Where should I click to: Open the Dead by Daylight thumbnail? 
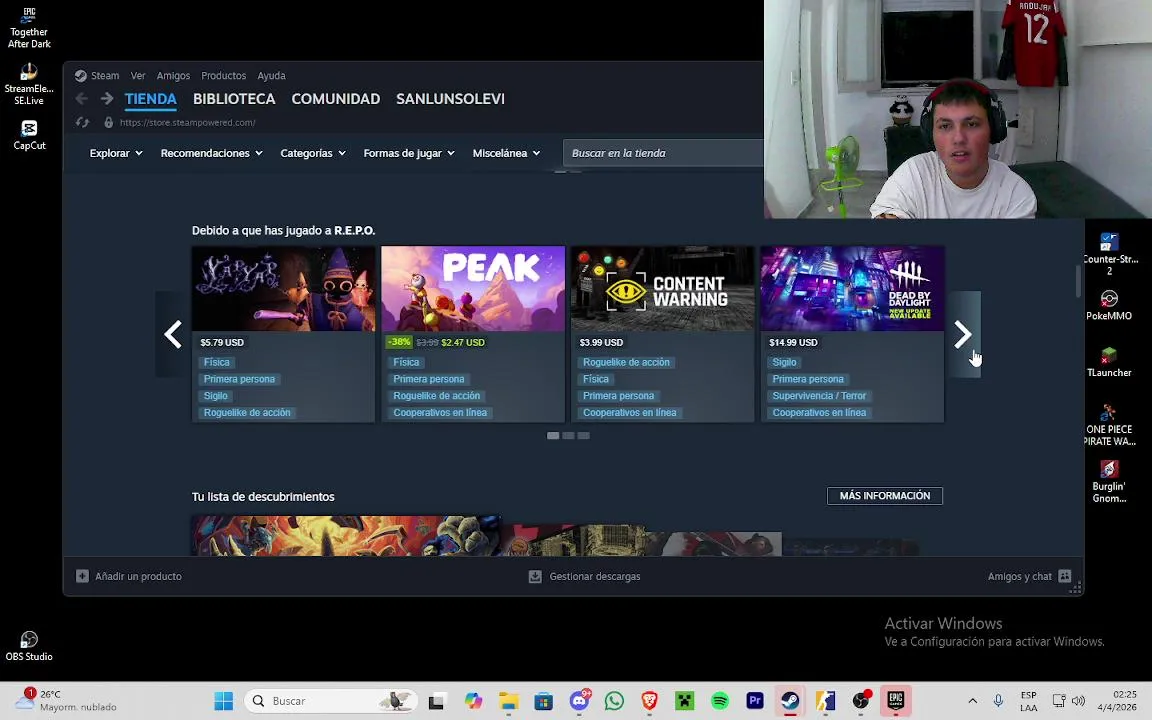click(x=852, y=288)
